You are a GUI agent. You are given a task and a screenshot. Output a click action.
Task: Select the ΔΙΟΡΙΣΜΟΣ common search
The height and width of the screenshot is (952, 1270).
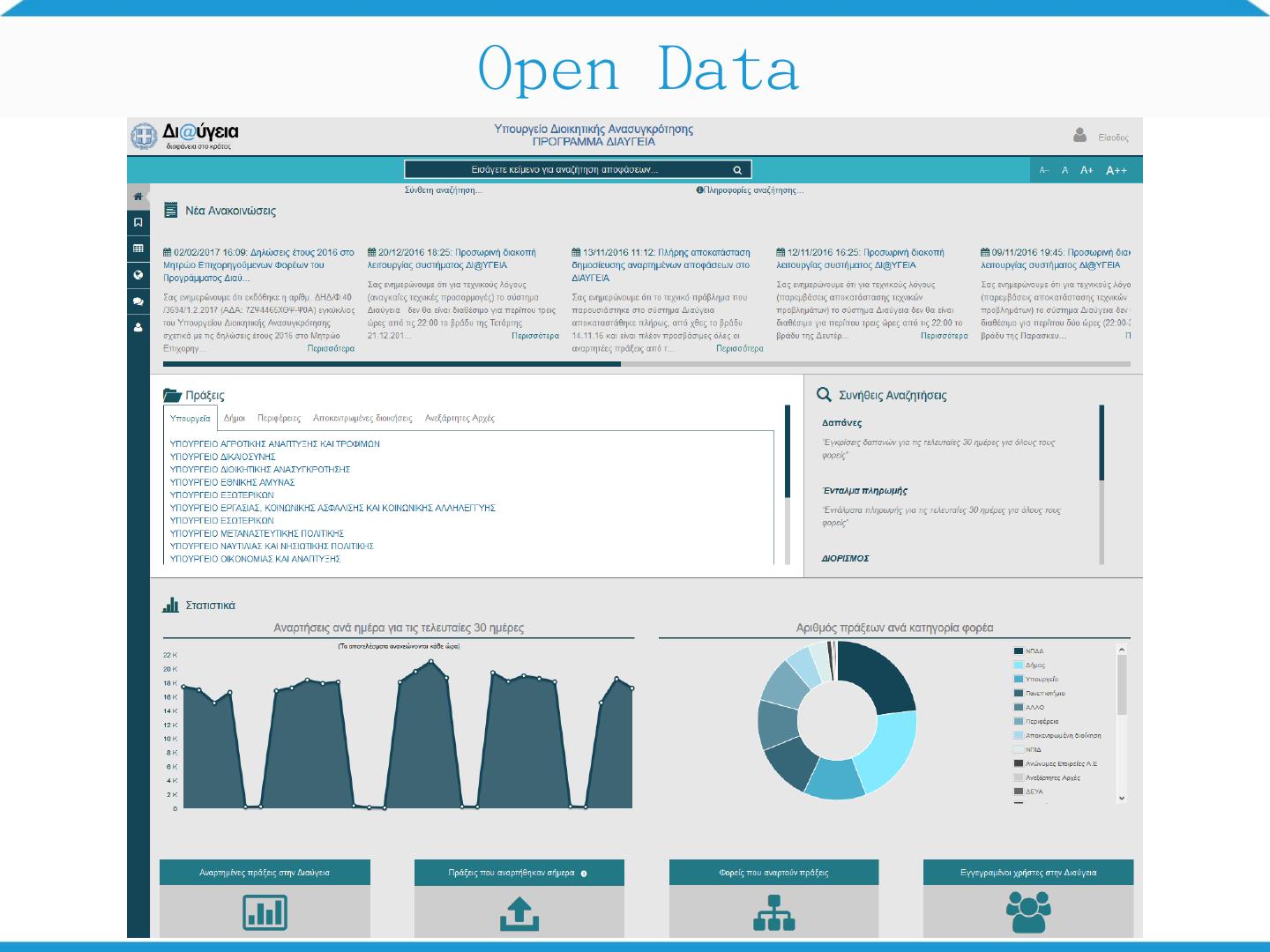846,559
